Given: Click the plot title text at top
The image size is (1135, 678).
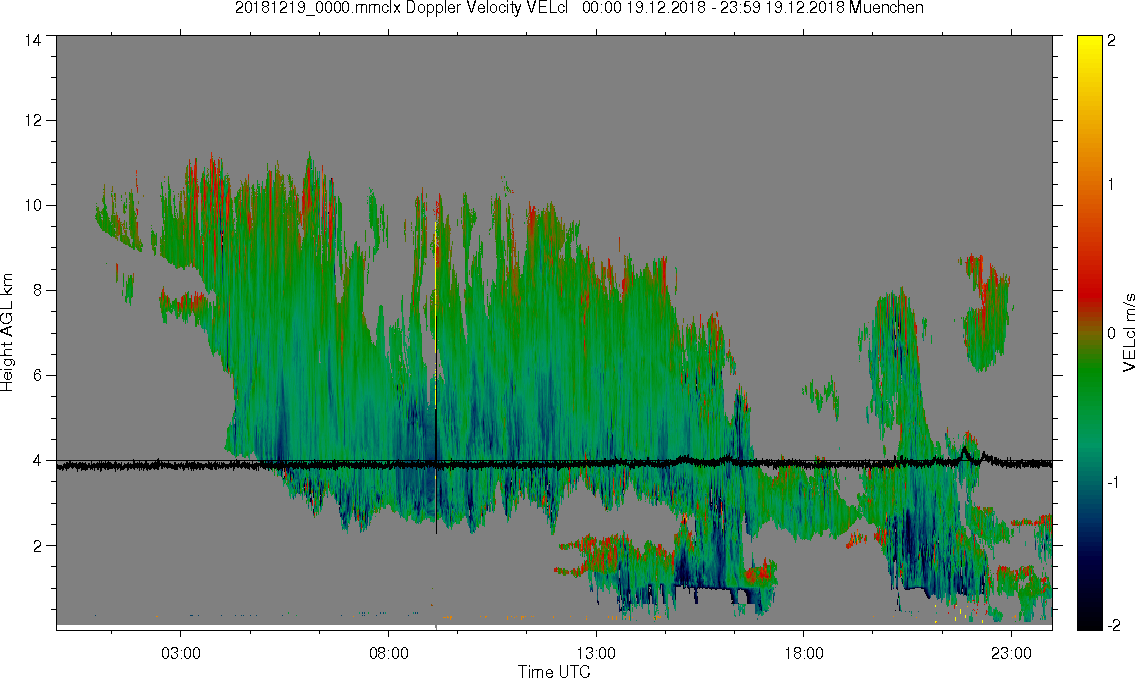Looking at the screenshot, I should (x=579, y=8).
